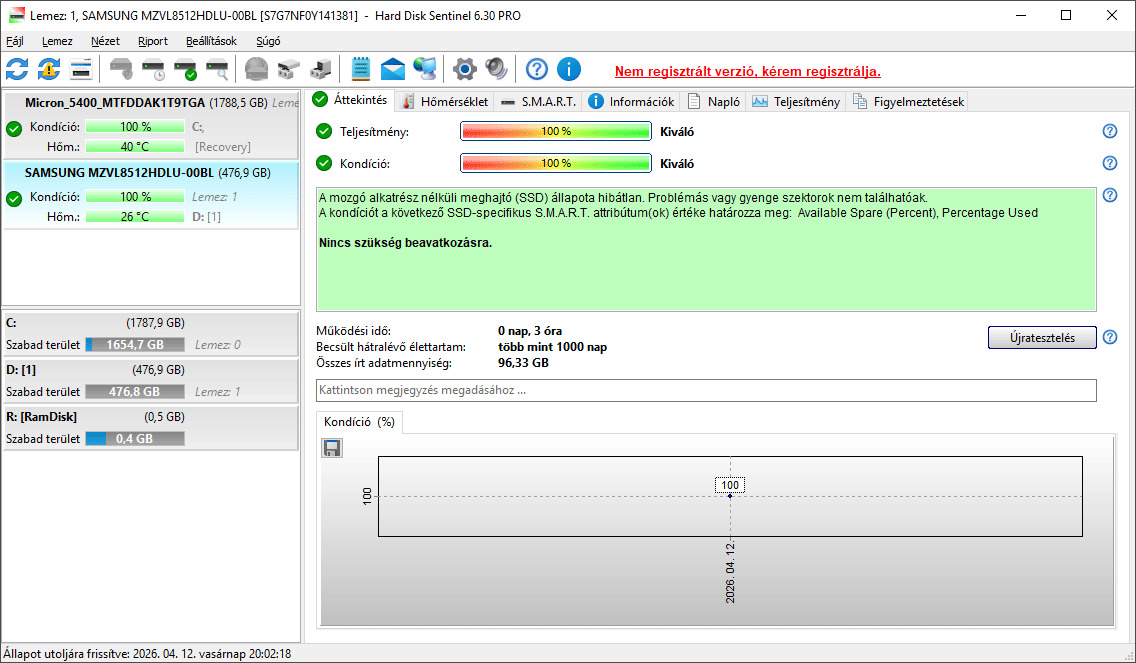Click green check icon of Micron disk

point(14,130)
